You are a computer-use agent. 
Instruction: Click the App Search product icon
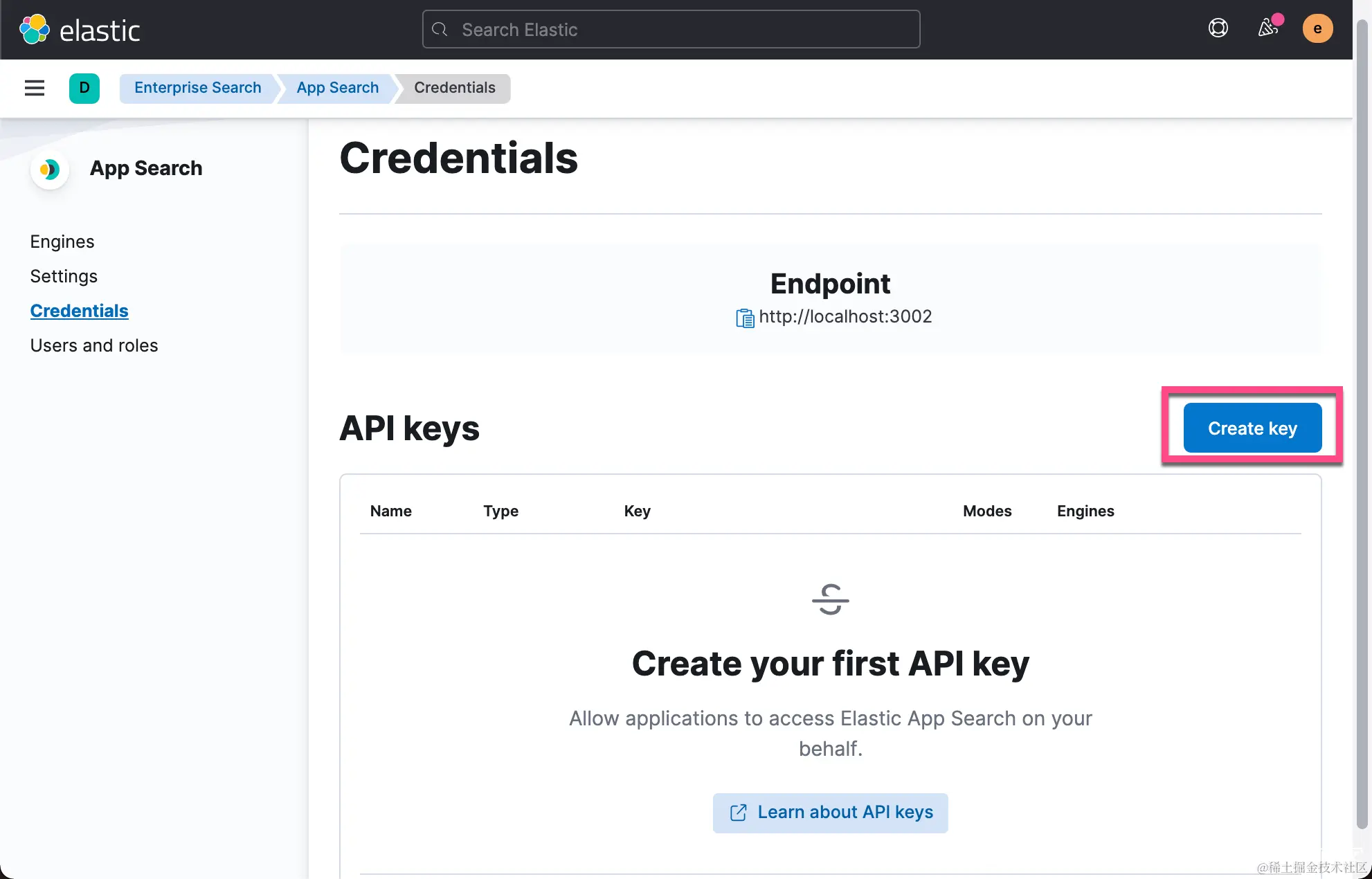point(49,169)
